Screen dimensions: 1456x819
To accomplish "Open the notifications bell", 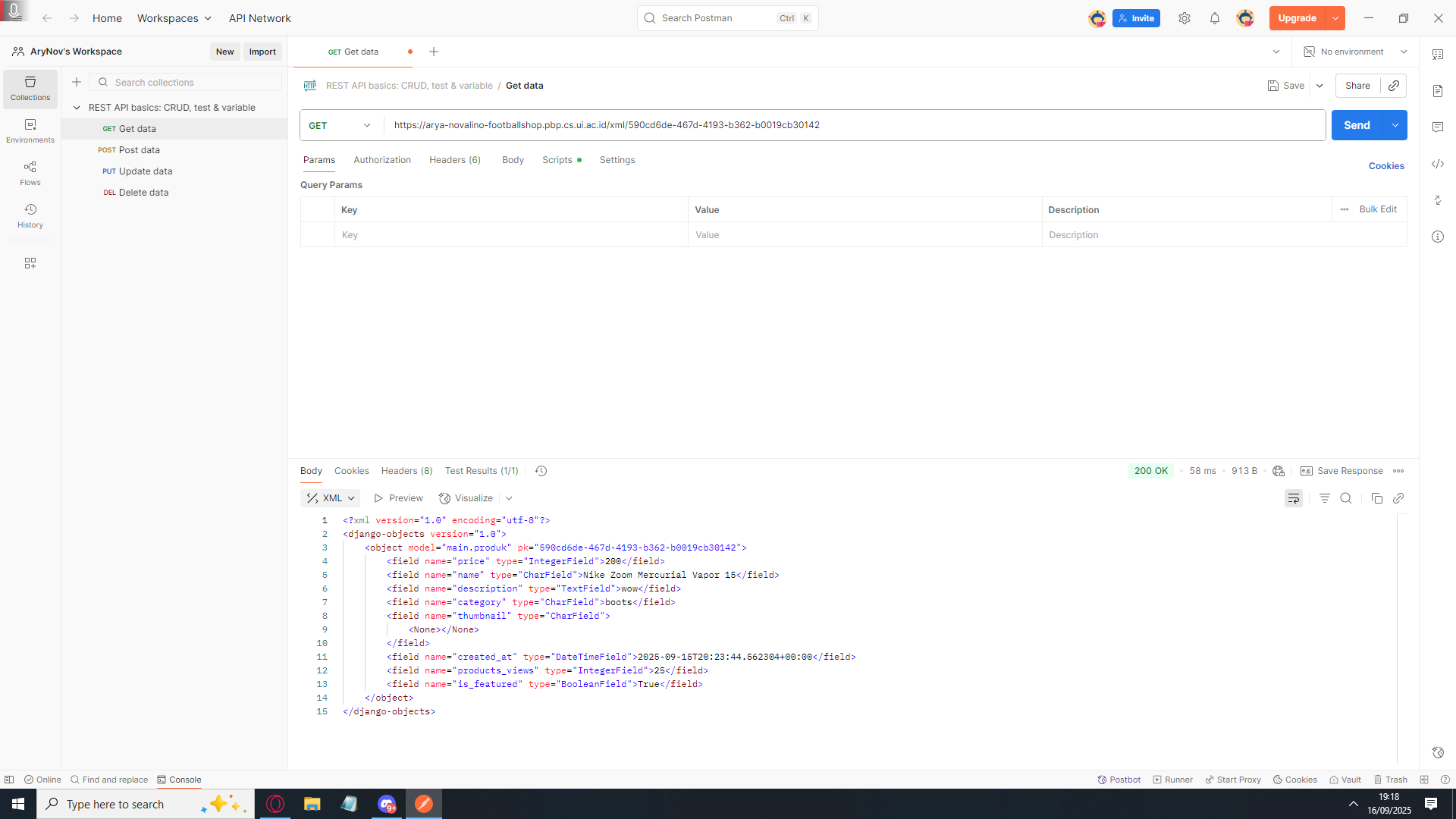I will coord(1215,18).
